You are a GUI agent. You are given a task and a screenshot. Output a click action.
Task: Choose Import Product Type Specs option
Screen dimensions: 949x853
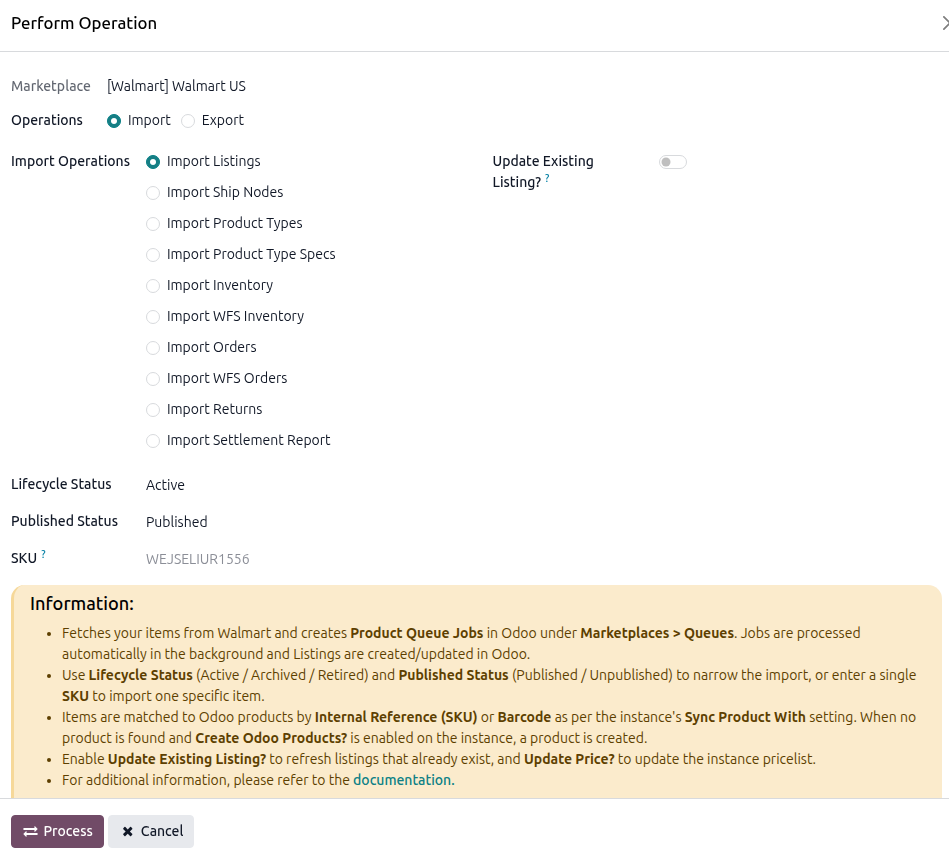tap(153, 255)
